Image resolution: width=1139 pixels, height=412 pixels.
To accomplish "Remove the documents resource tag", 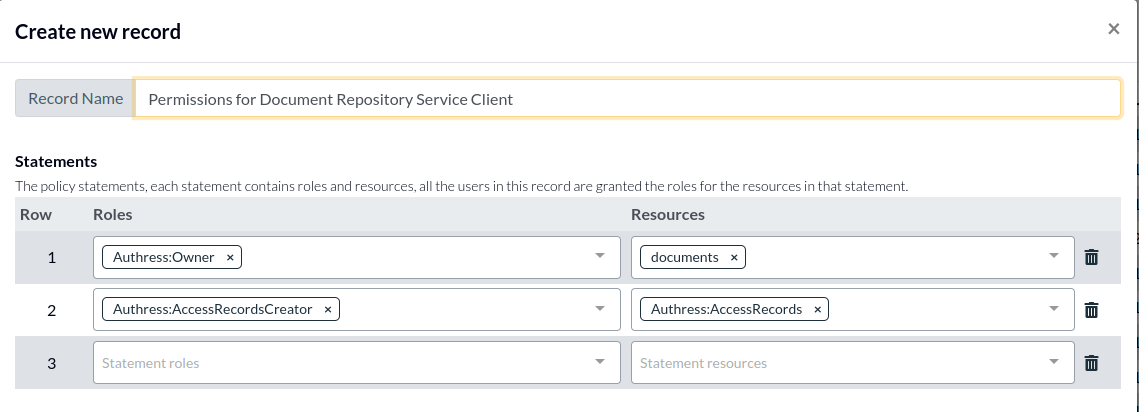I will point(734,257).
